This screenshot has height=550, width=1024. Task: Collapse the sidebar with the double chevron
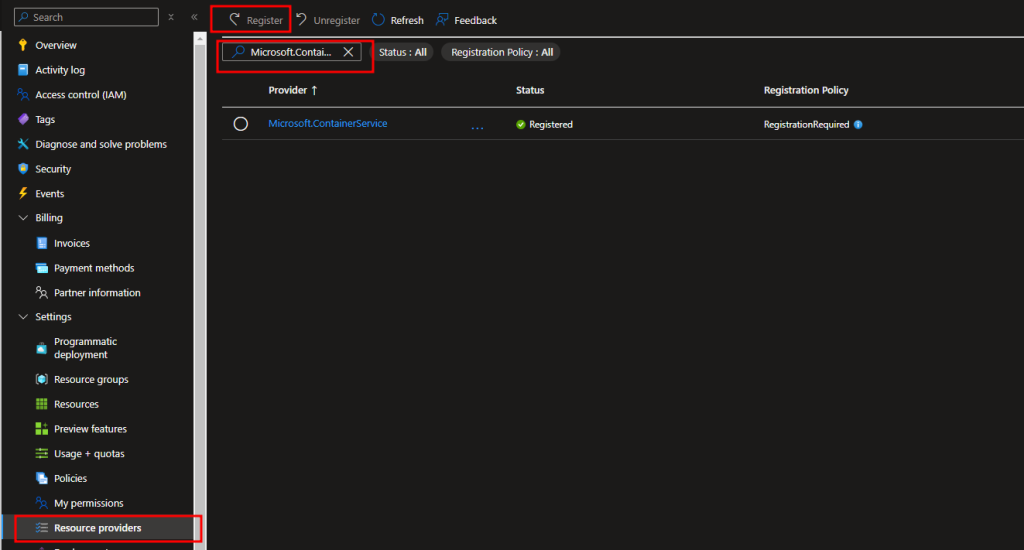coord(195,17)
